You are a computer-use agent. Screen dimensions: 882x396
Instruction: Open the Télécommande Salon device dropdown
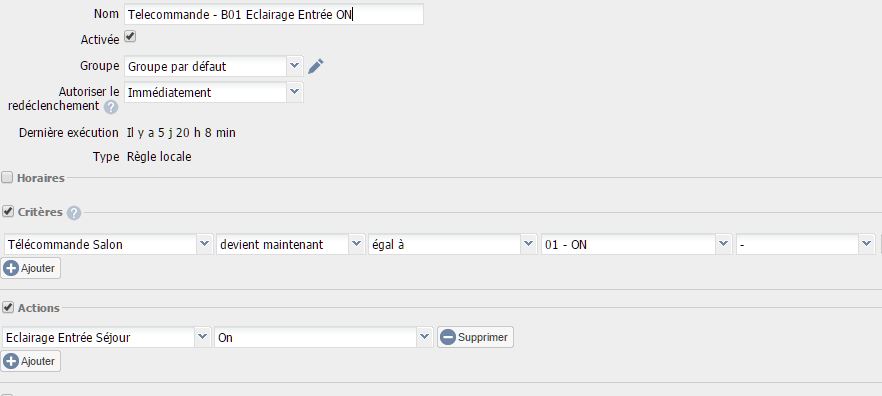[108, 245]
